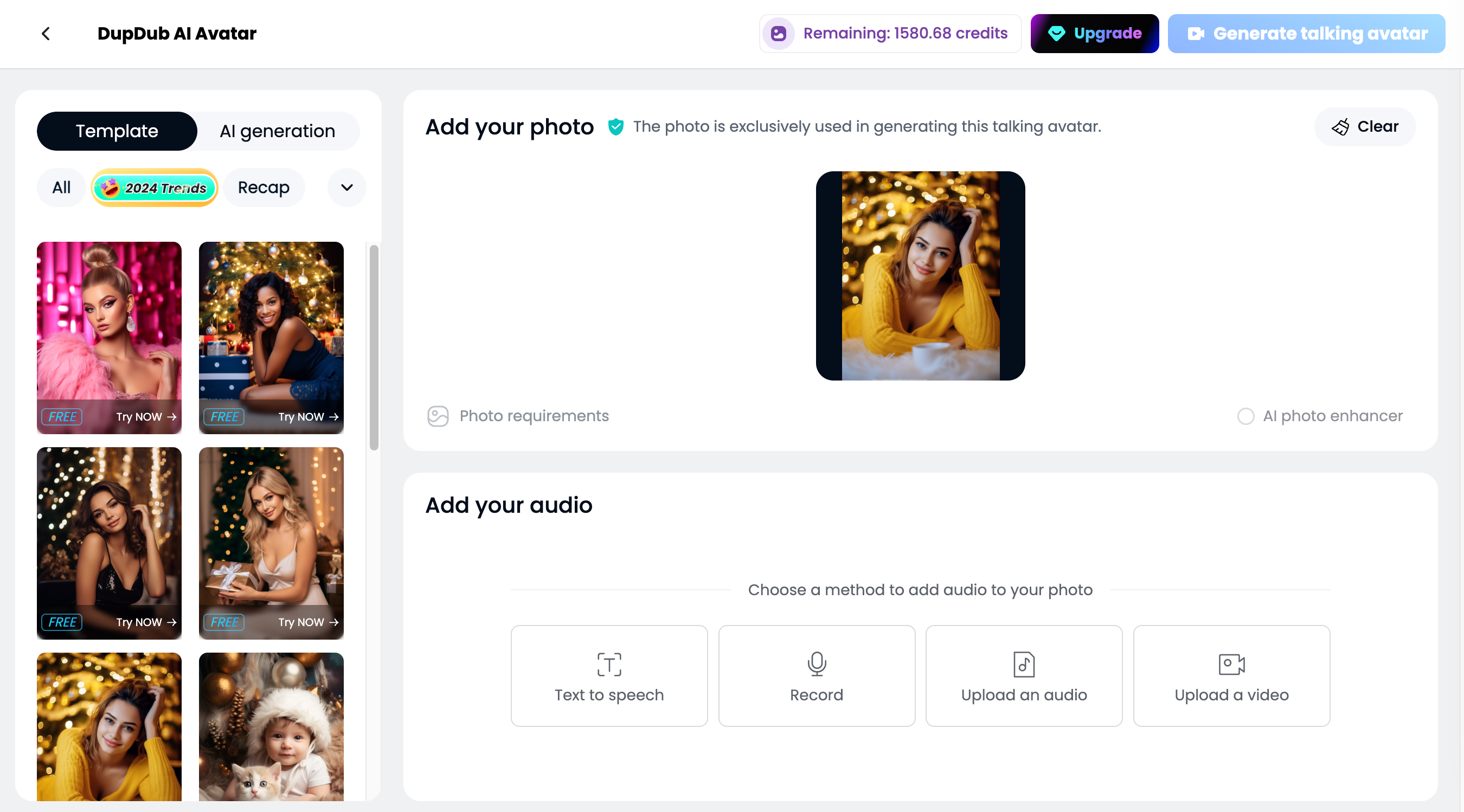Select the Template tab
This screenshot has height=812, width=1464.
[117, 131]
